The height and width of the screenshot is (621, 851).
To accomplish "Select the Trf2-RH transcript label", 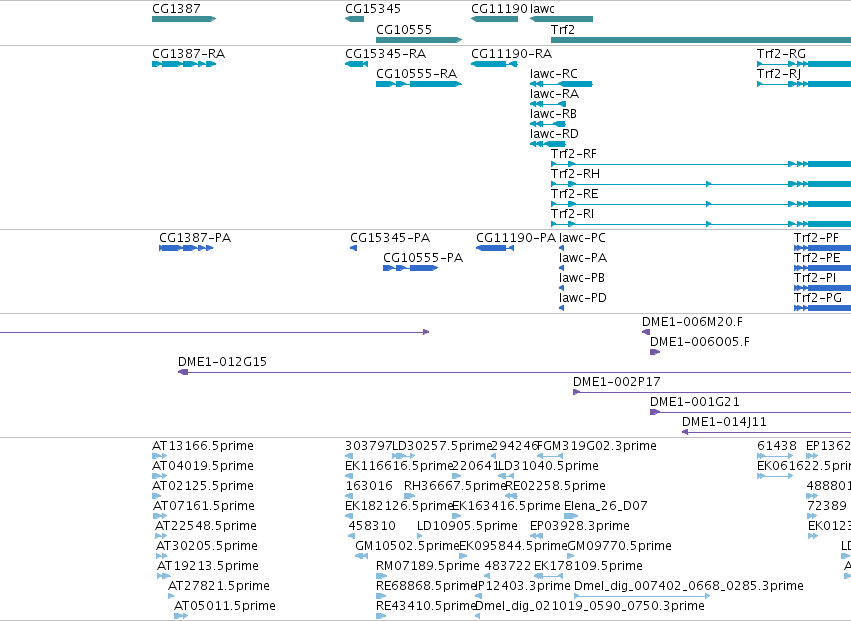I will point(575,174).
